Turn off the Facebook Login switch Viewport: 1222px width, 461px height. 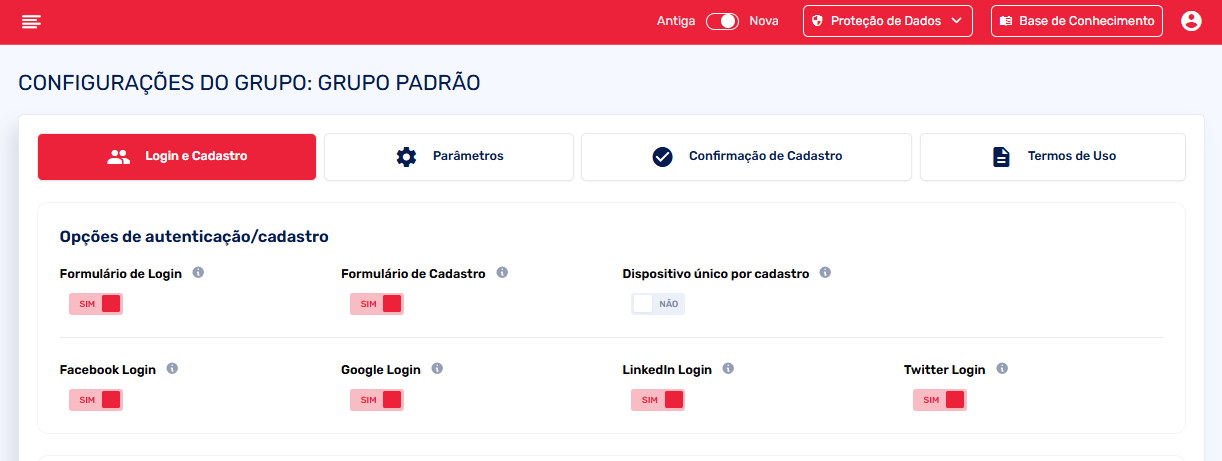96,400
